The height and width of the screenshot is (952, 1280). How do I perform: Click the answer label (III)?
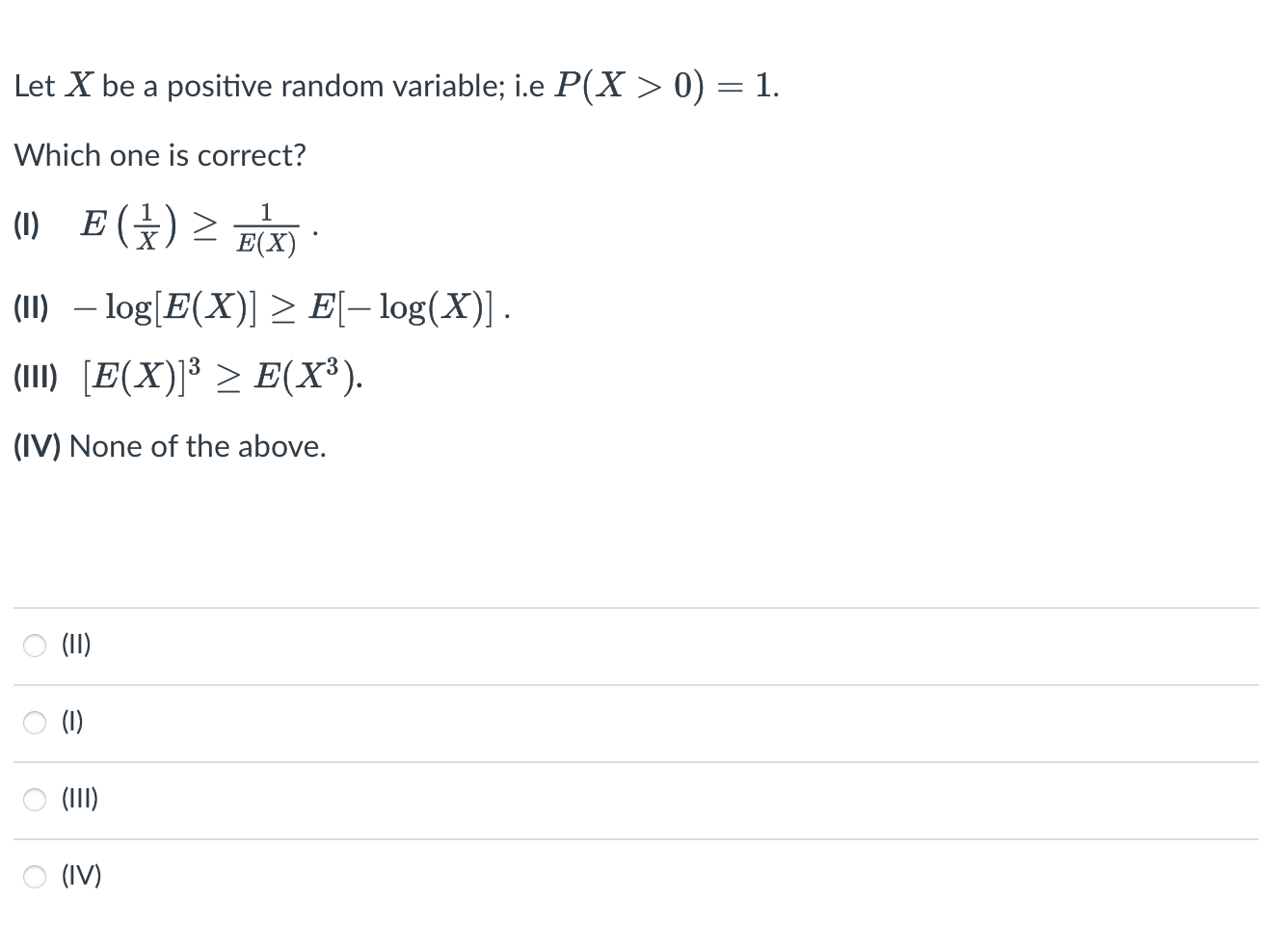click(80, 800)
